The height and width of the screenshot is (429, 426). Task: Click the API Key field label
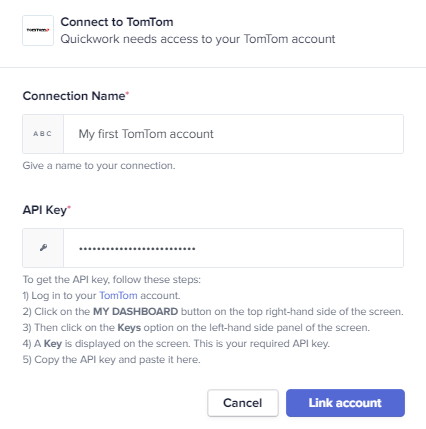point(45,210)
